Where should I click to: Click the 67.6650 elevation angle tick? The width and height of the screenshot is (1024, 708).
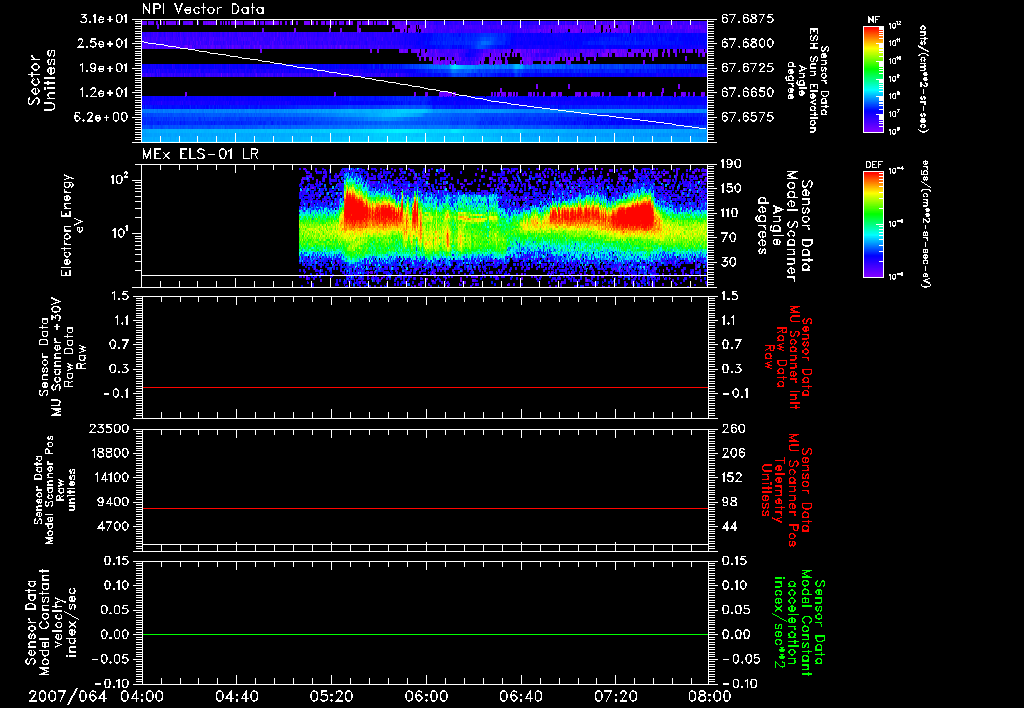(748, 93)
